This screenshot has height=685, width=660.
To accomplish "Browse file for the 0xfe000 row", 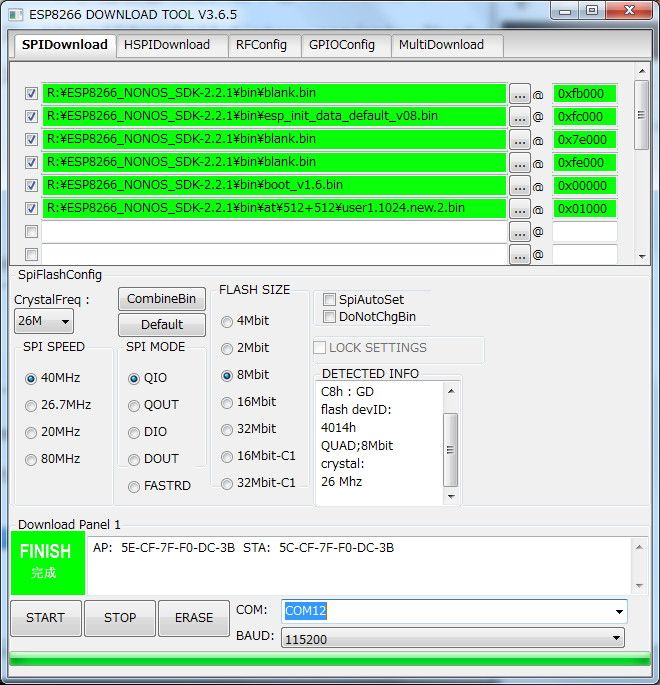I will (519, 163).
